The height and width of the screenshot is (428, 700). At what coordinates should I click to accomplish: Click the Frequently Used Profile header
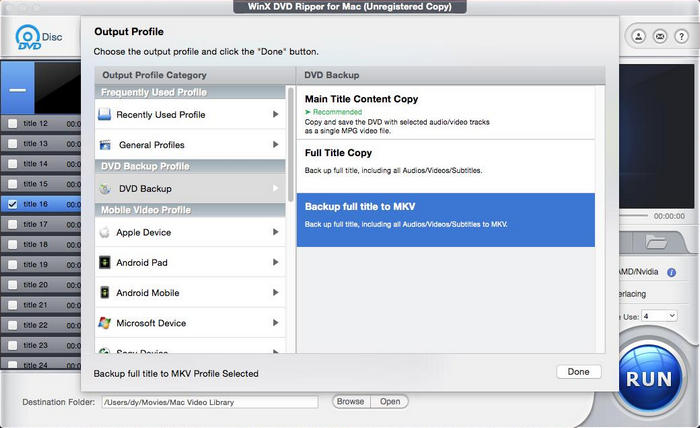pyautogui.click(x=190, y=92)
